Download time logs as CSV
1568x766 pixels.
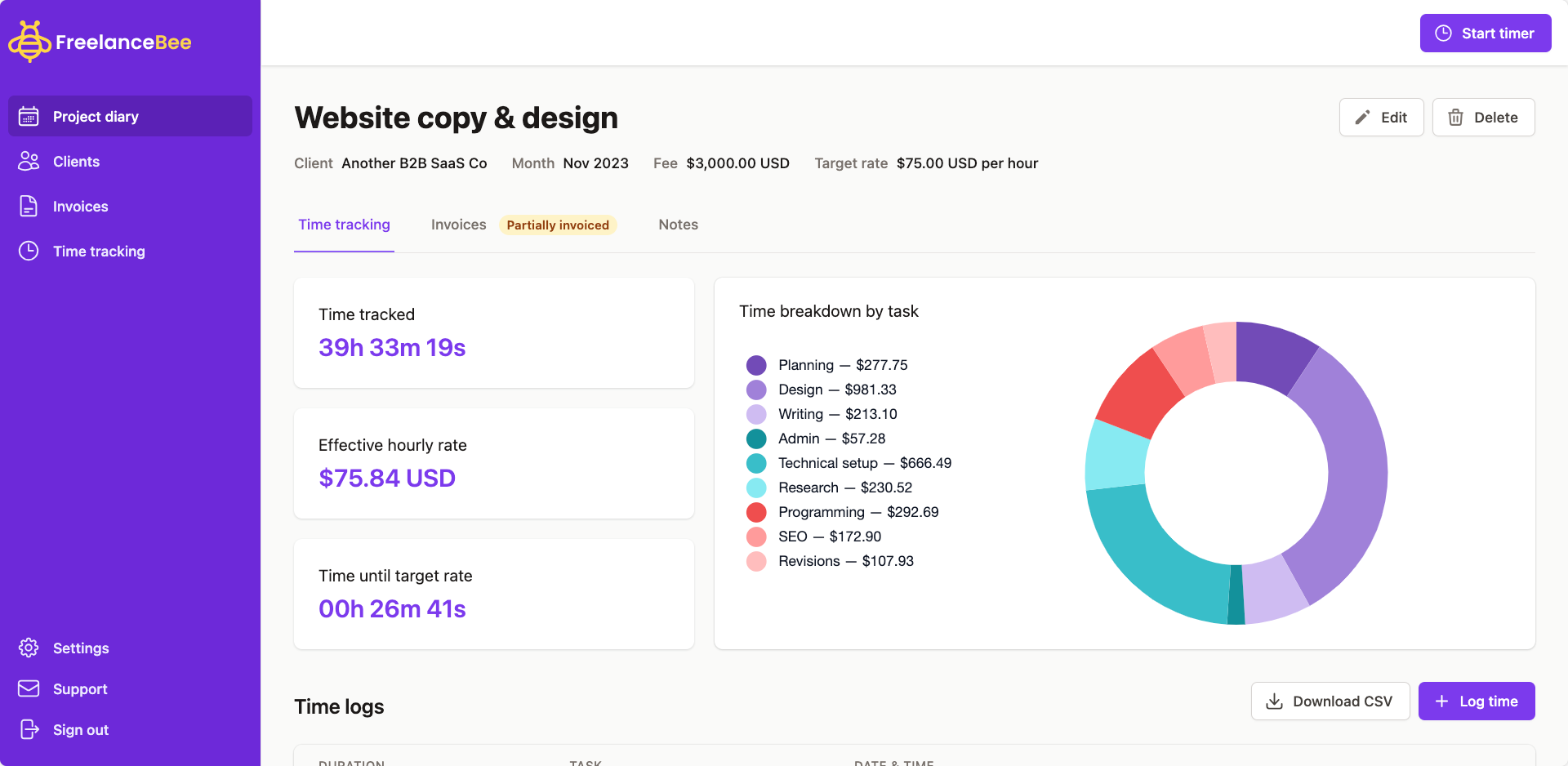point(1330,701)
